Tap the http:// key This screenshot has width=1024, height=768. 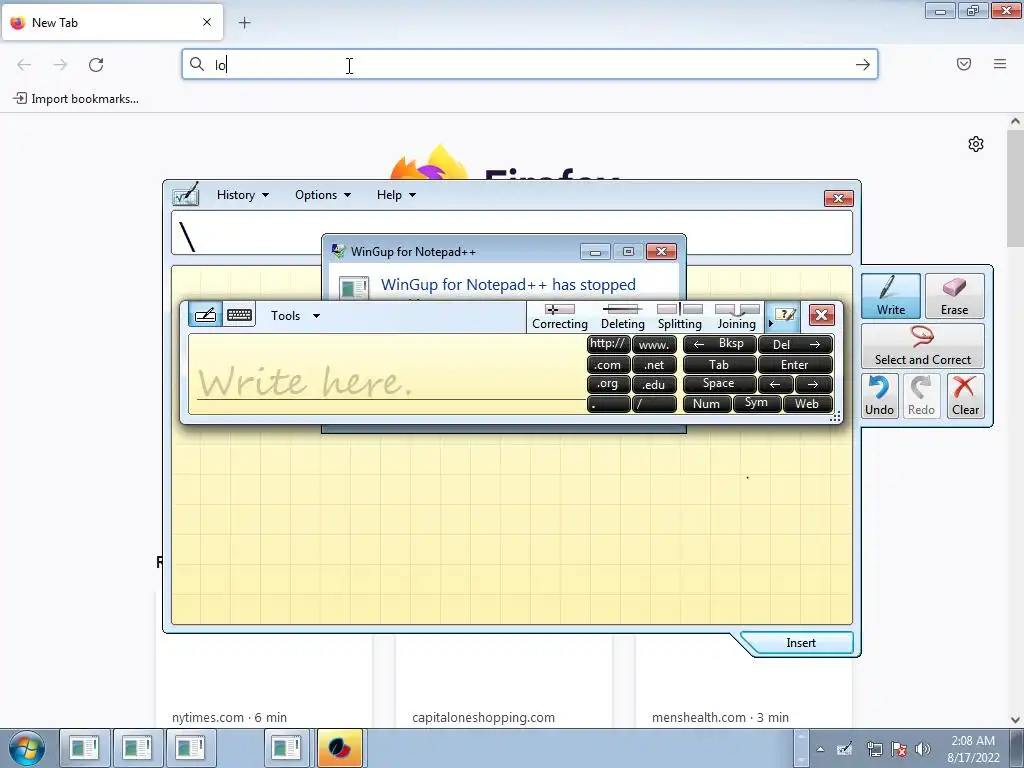608,344
